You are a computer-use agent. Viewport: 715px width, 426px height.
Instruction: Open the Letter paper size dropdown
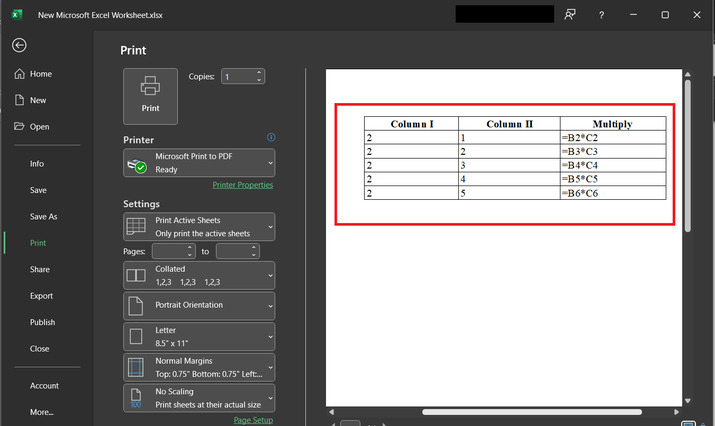(199, 337)
